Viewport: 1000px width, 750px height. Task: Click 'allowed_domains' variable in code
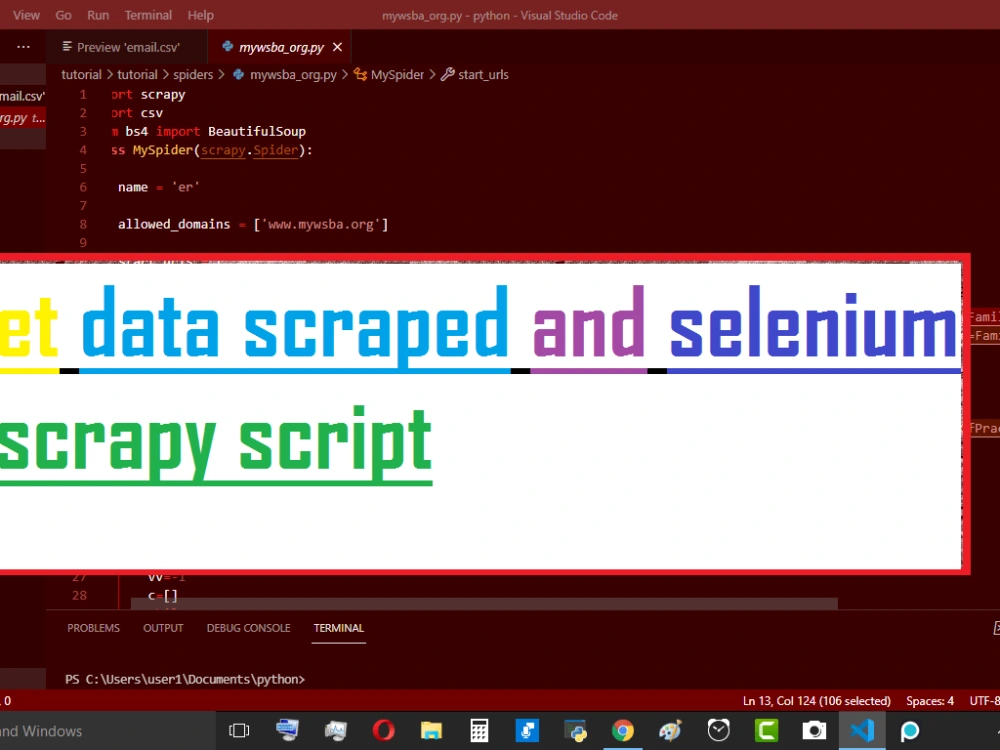click(x=173, y=224)
